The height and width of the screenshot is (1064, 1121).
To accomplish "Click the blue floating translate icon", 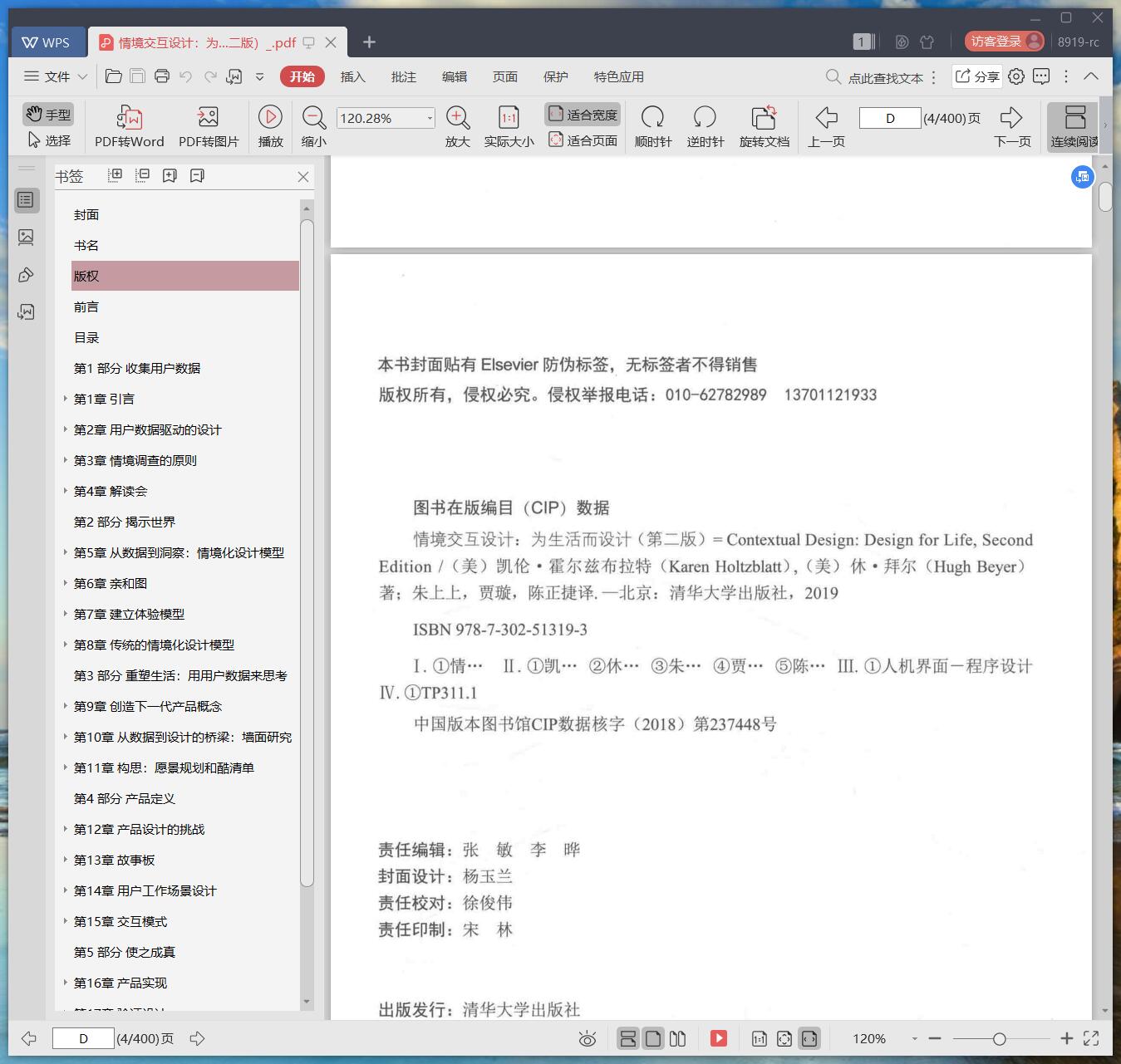I will tap(1082, 176).
